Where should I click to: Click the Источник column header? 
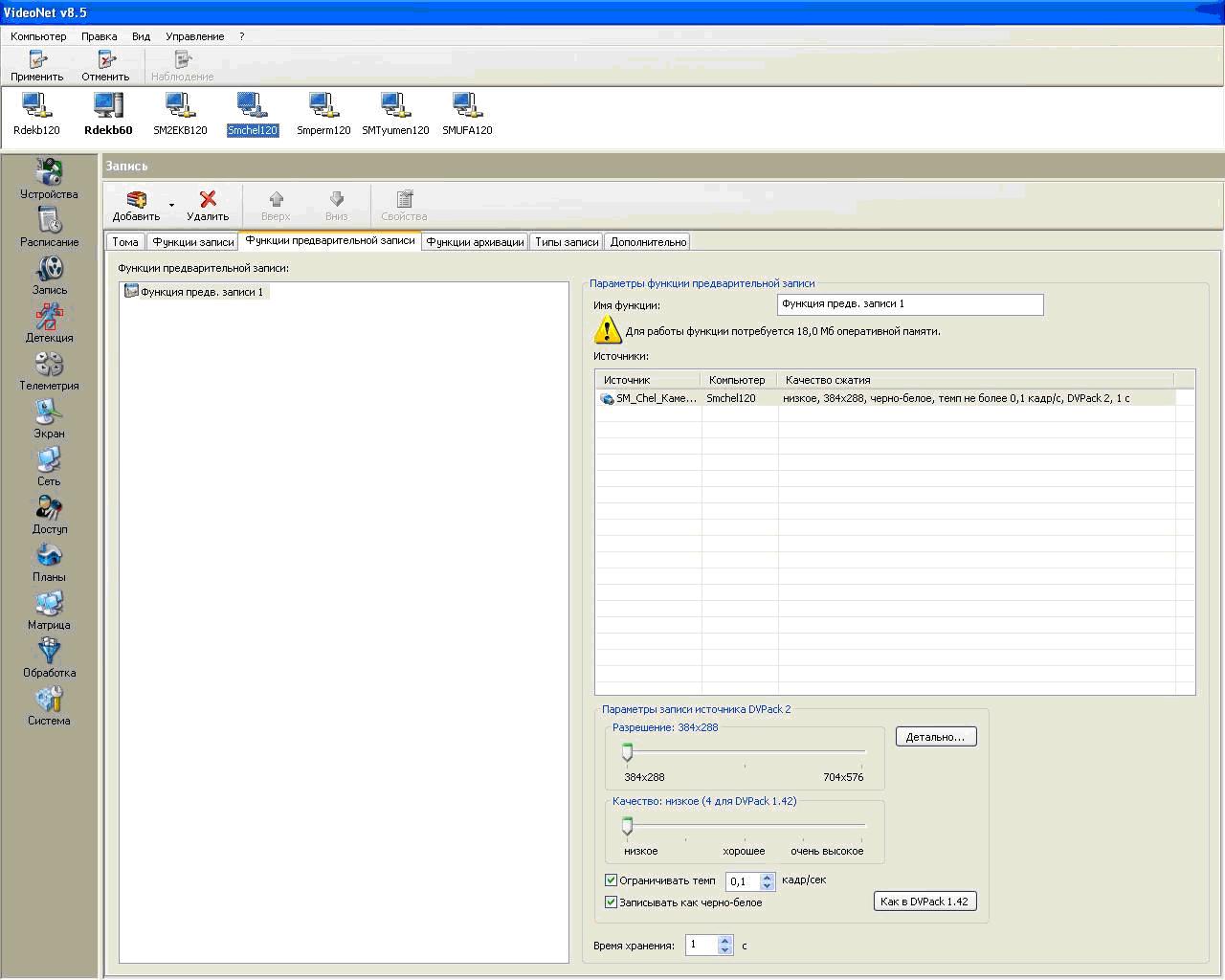click(649, 380)
